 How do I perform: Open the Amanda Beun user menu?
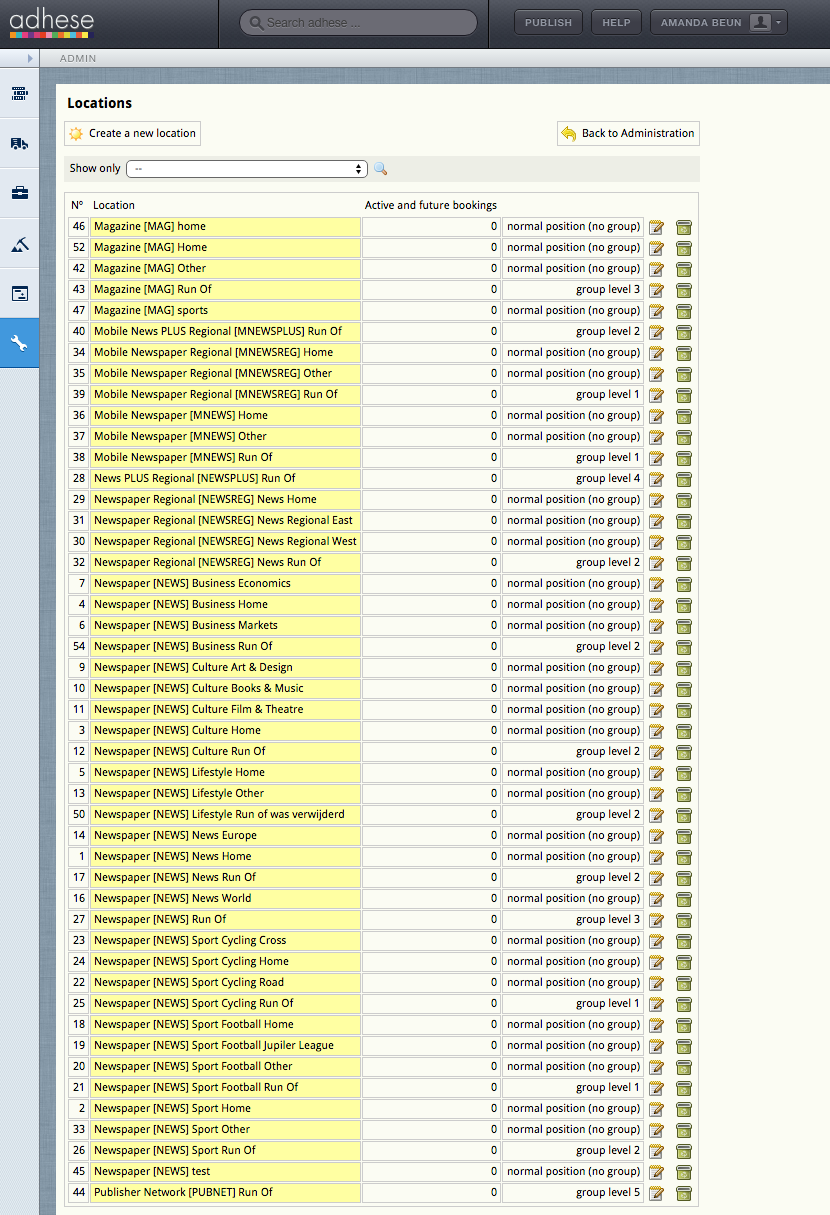[718, 23]
